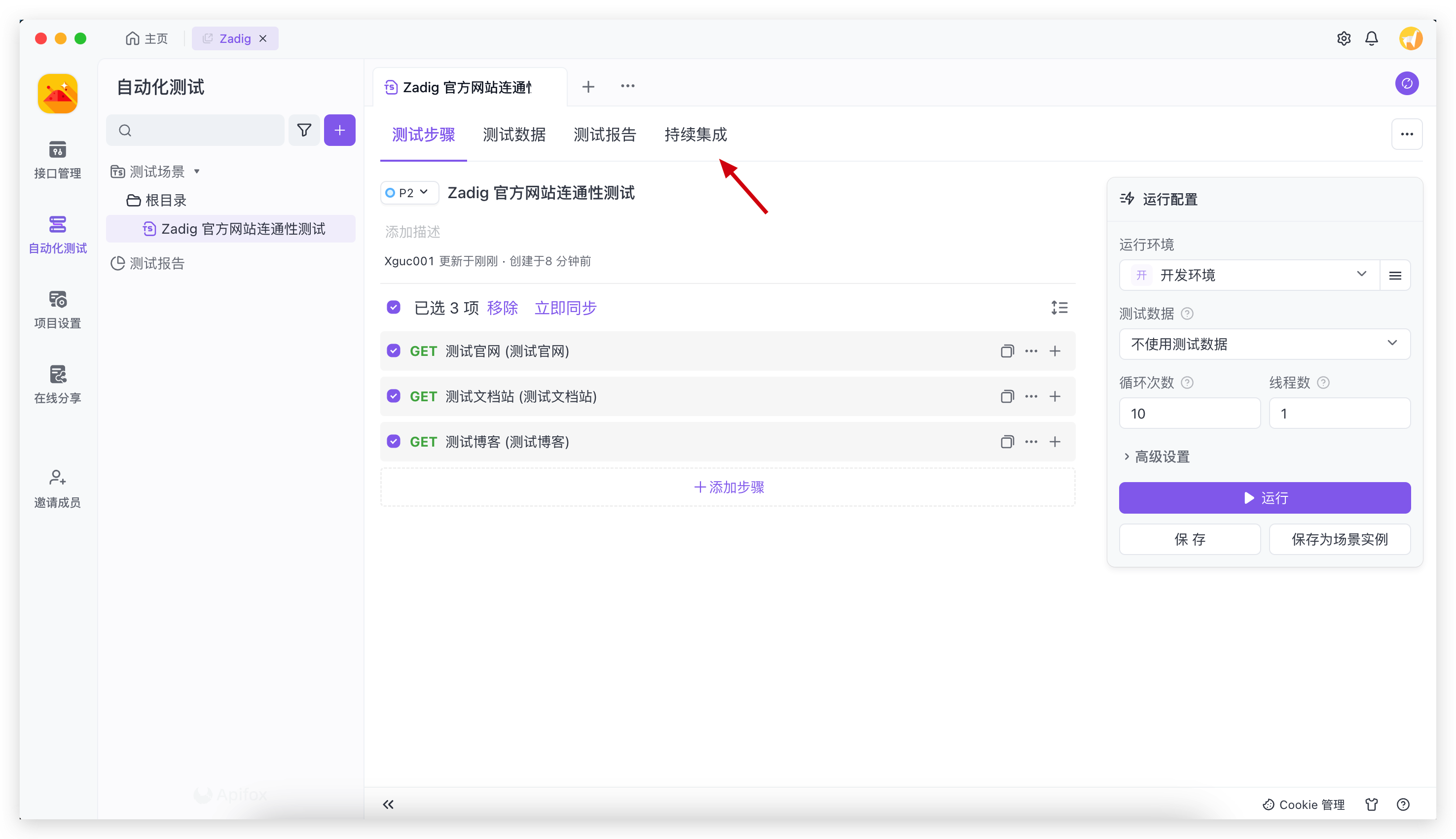The height and width of the screenshot is (839, 1456).
Task: Uncheck the GET 测试官网 step
Action: click(393, 350)
